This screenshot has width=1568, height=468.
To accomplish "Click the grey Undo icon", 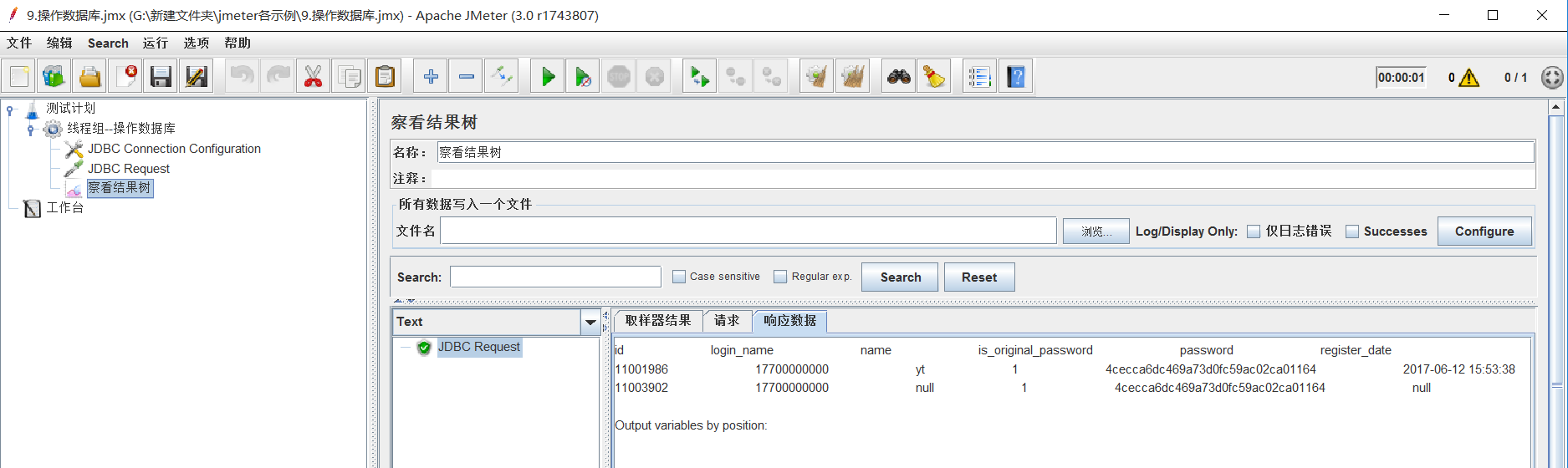I will 243,77.
